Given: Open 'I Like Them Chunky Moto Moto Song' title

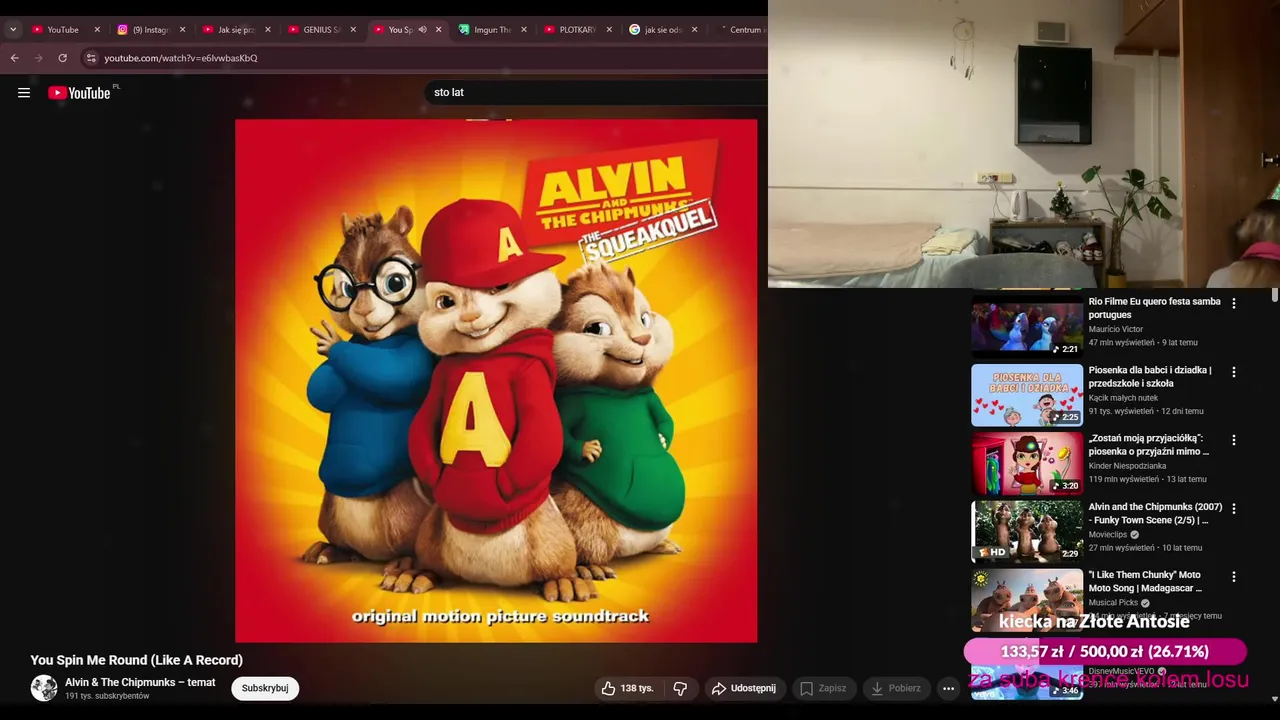Looking at the screenshot, I should [x=1146, y=581].
